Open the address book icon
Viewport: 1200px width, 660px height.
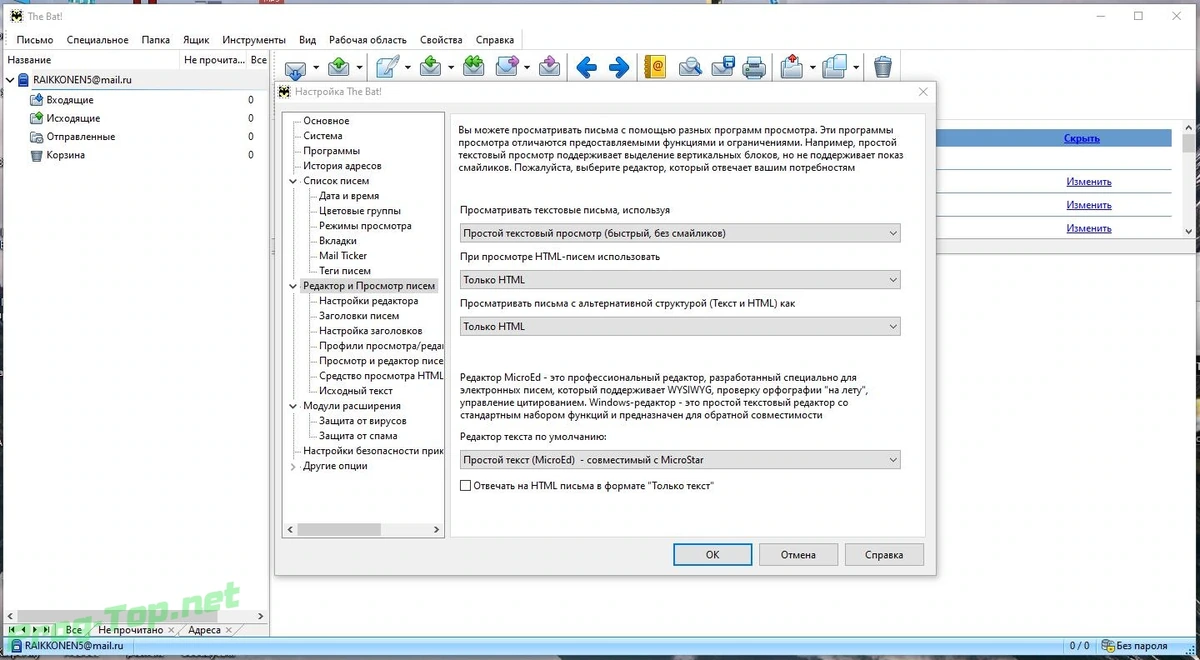click(x=655, y=67)
